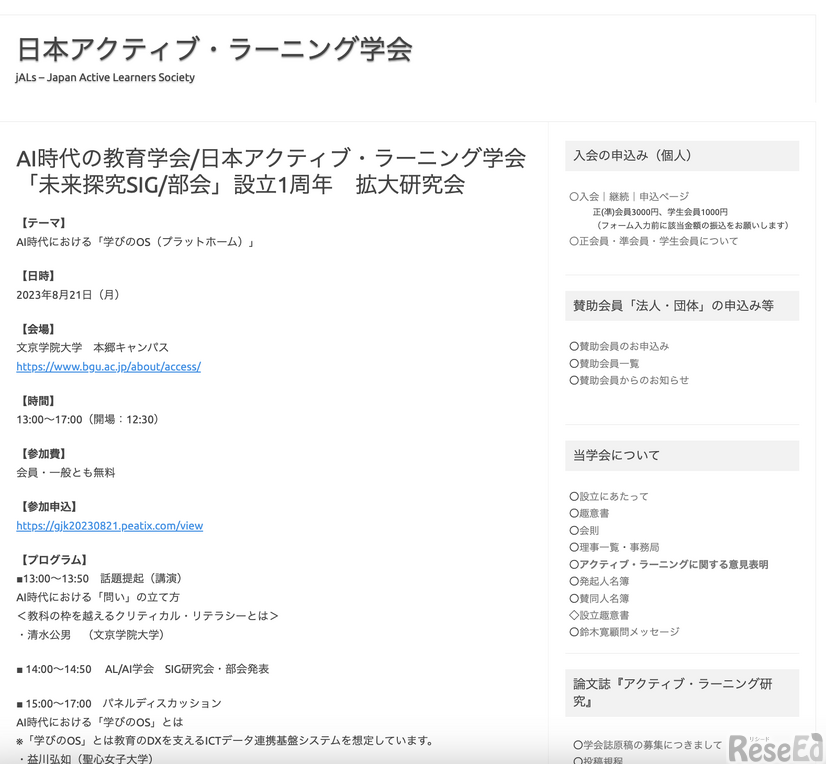Click the venue text 文京学院大学 本郷キャンパス

click(x=93, y=348)
